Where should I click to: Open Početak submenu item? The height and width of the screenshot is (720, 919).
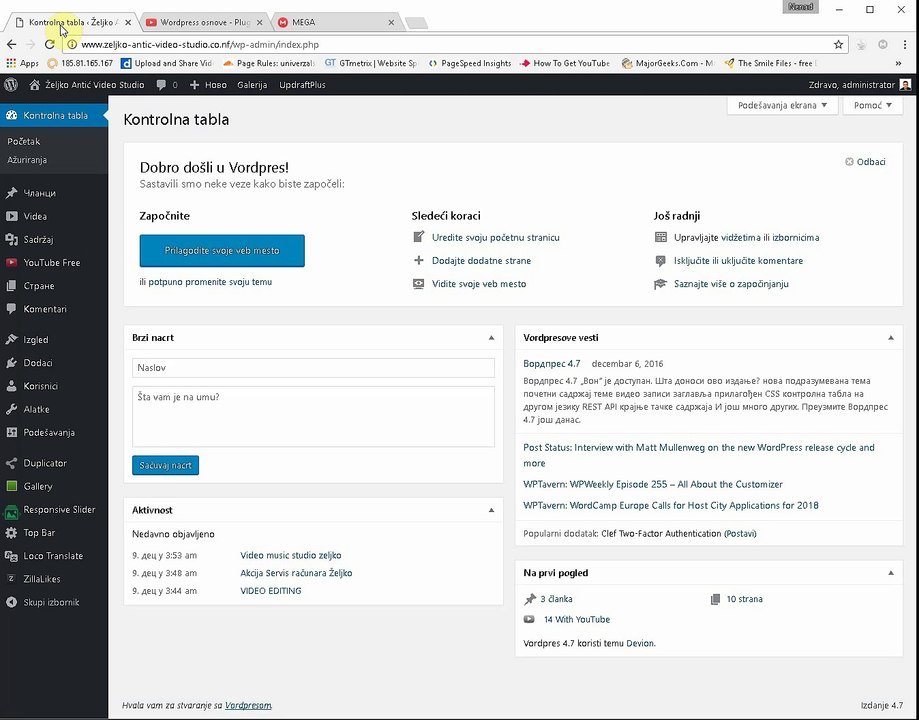click(x=23, y=141)
